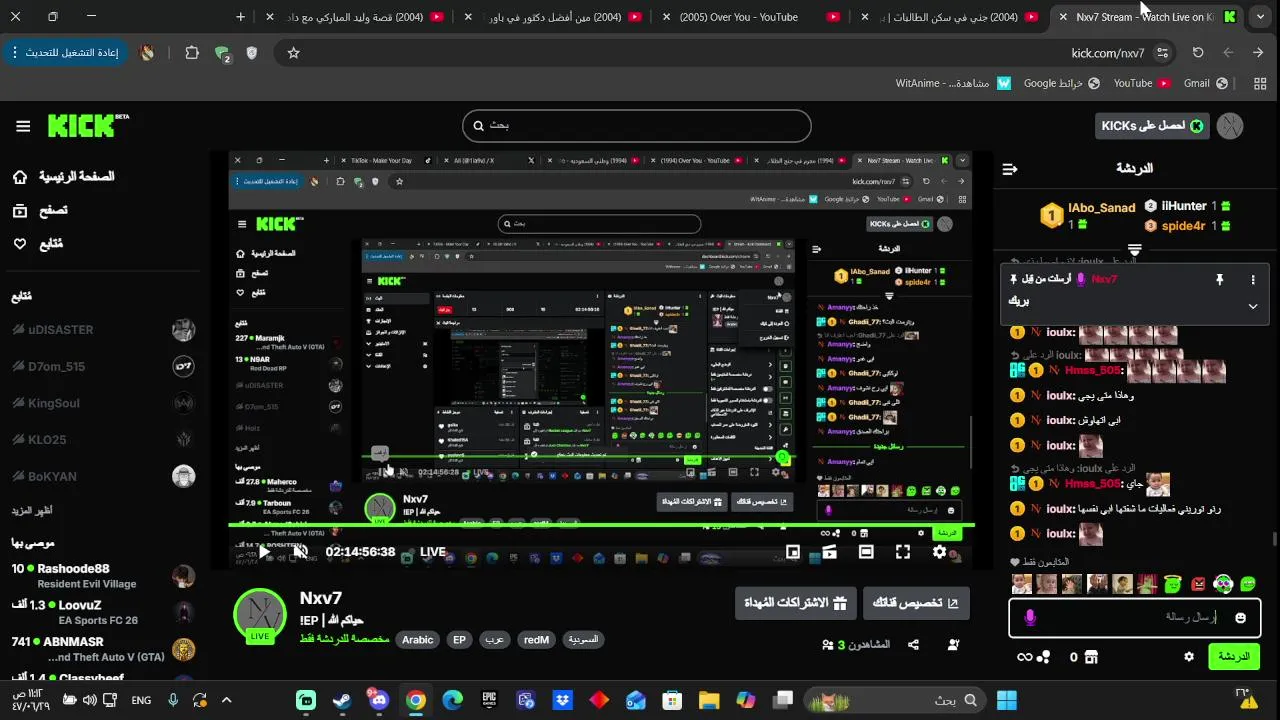This screenshot has height=720, width=1280.
Task: Open Steam from the taskbar
Action: click(342, 700)
